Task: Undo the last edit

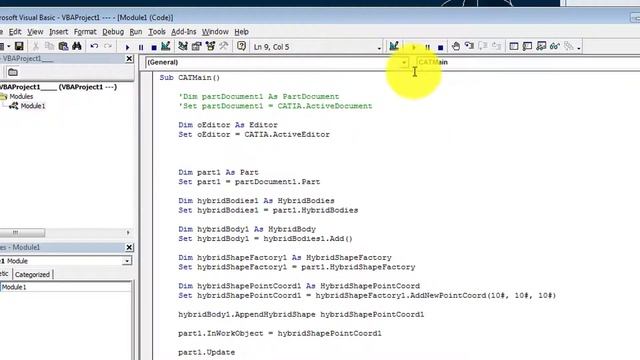Action: point(94,47)
